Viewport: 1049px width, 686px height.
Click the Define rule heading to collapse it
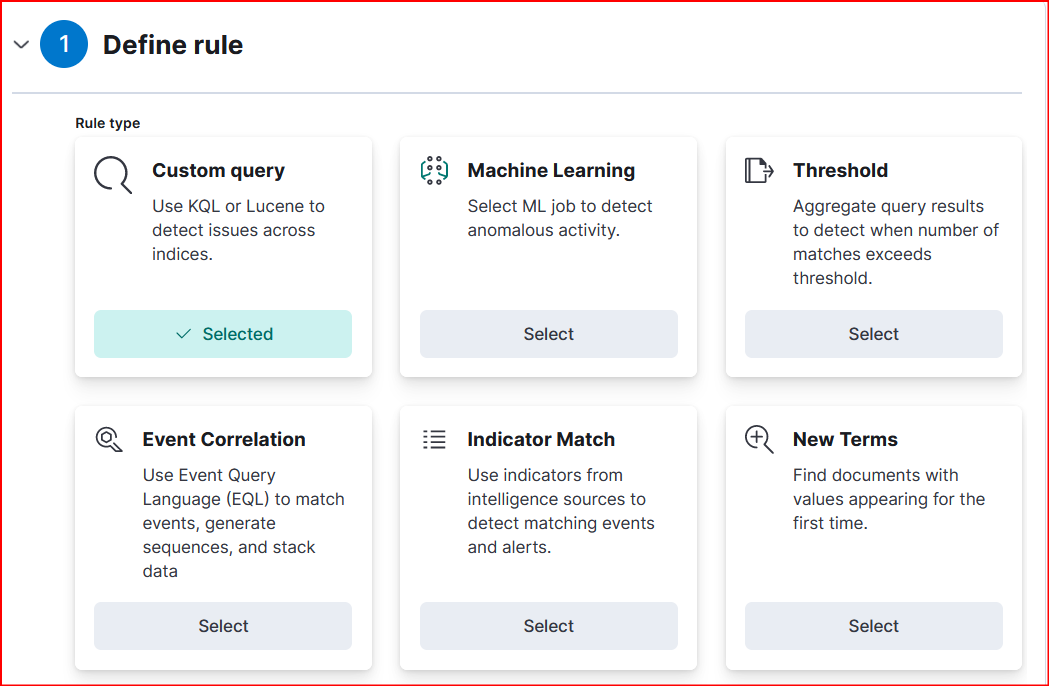pos(172,44)
